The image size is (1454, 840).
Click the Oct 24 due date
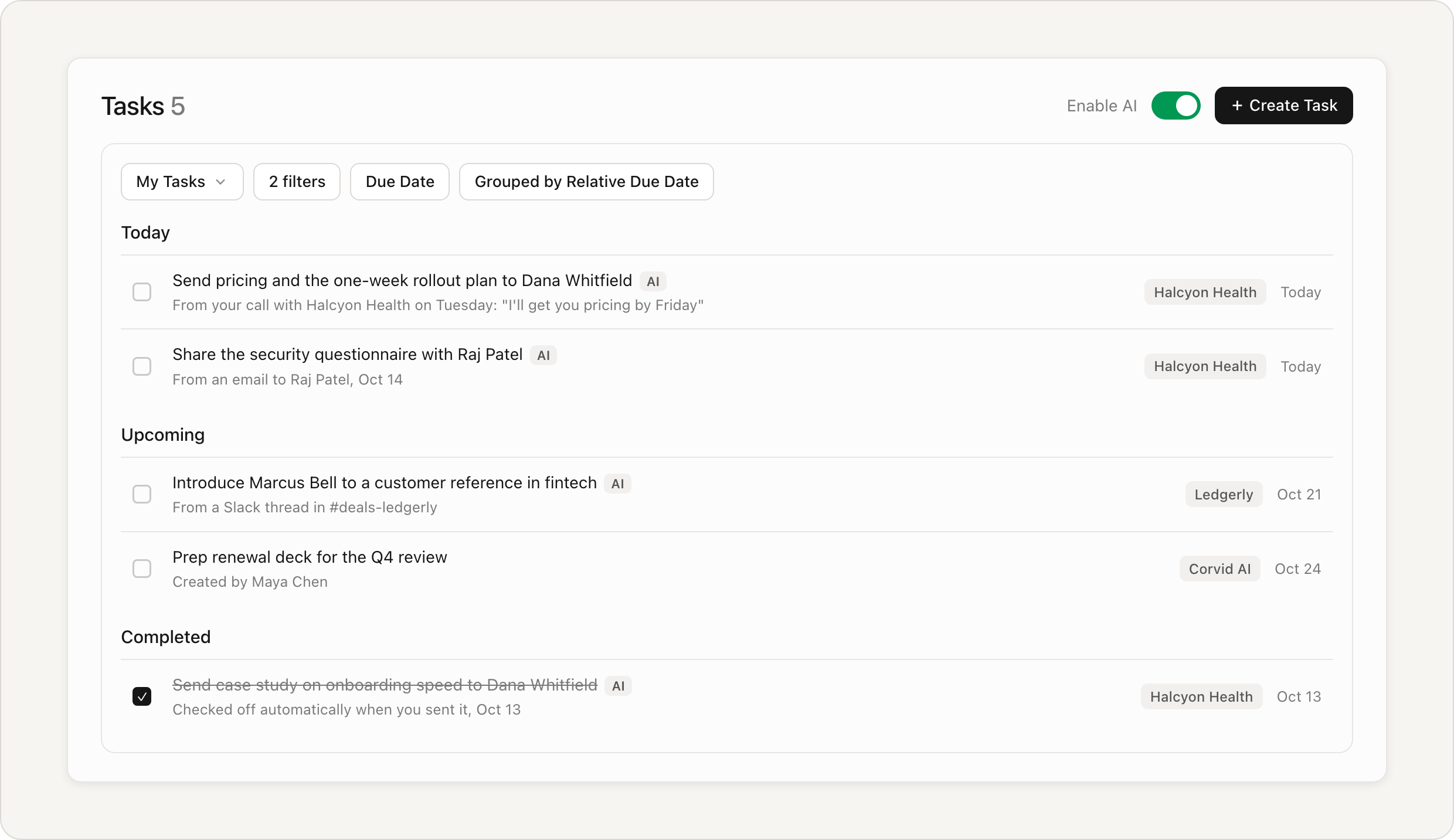tap(1297, 569)
